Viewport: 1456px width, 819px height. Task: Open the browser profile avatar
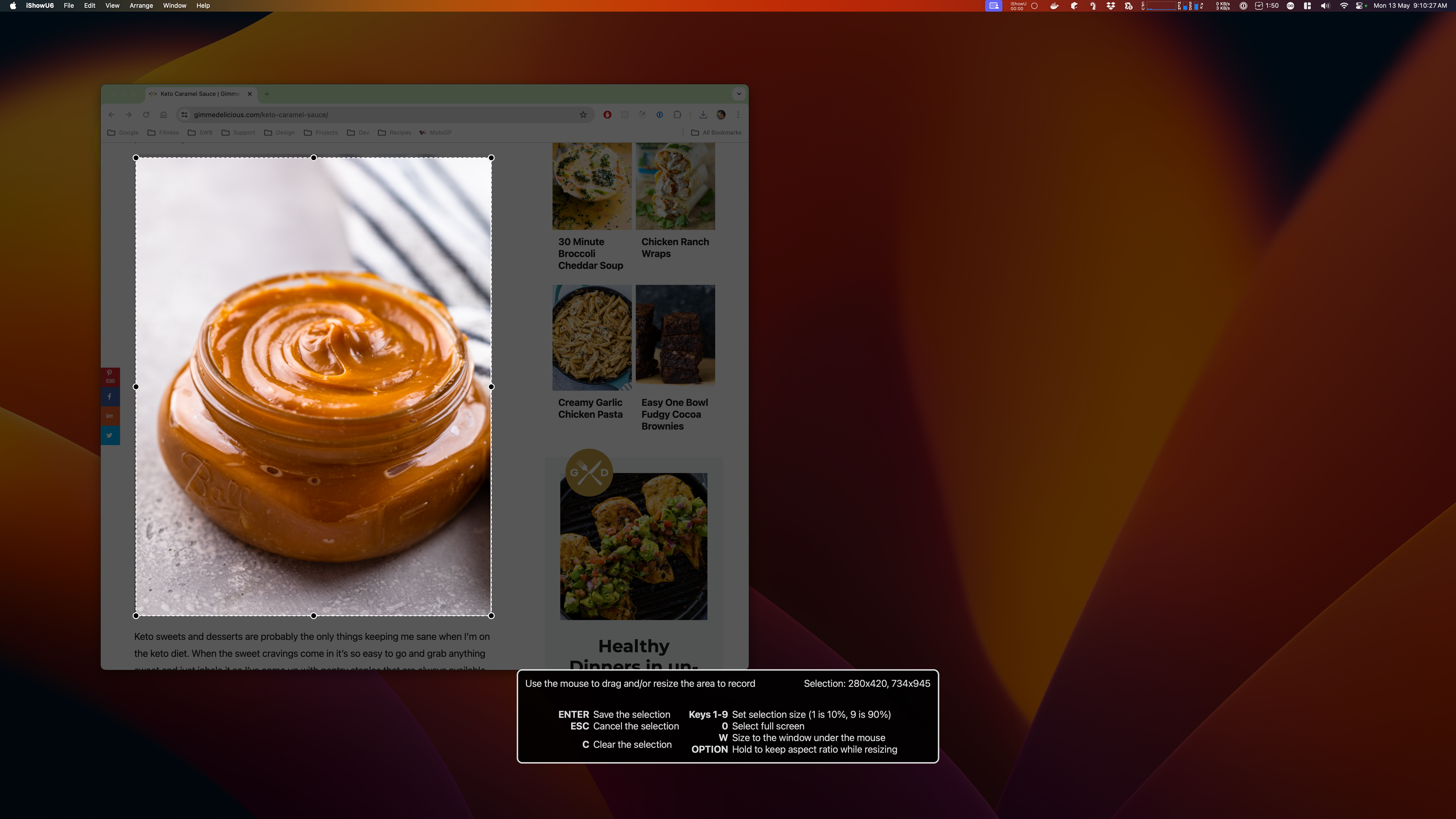(721, 115)
